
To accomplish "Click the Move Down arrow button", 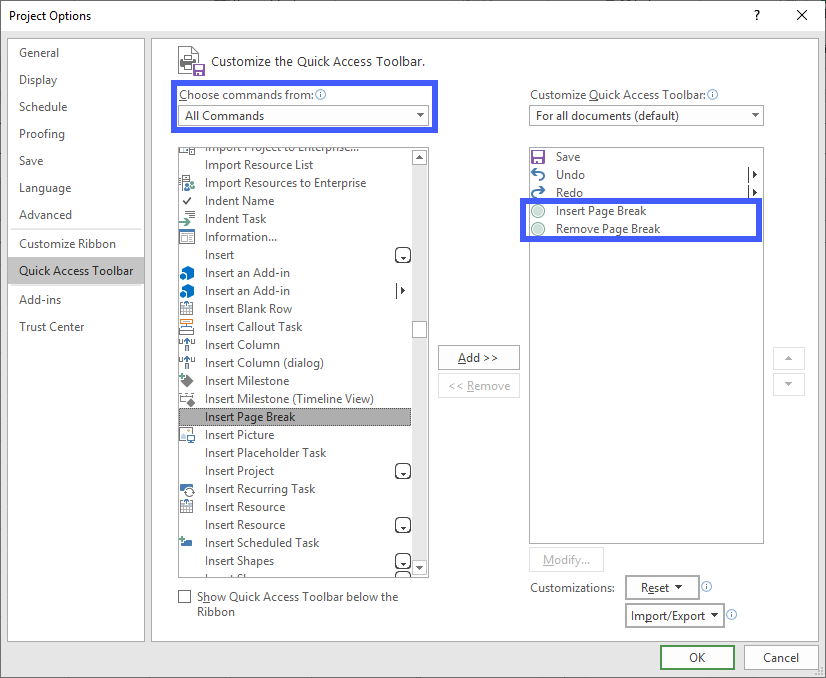I will [x=789, y=384].
